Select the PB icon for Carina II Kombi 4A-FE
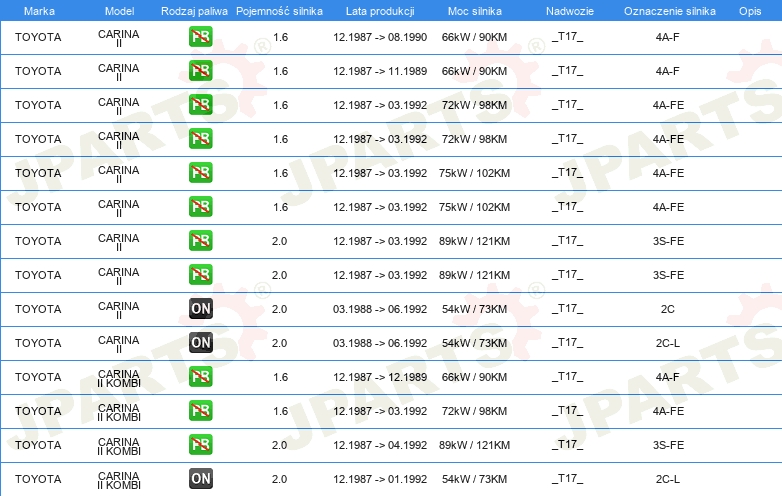Viewport: 782px width, 496px height. pos(201,411)
